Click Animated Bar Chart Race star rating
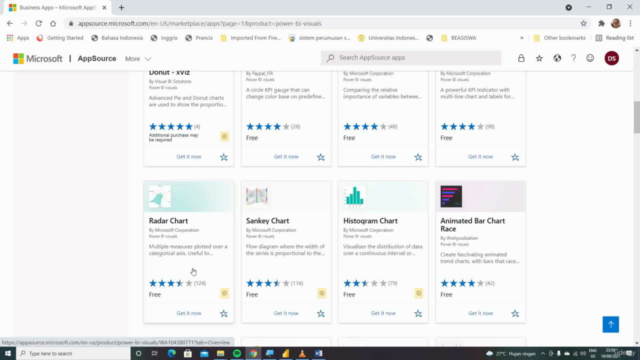 point(462,283)
